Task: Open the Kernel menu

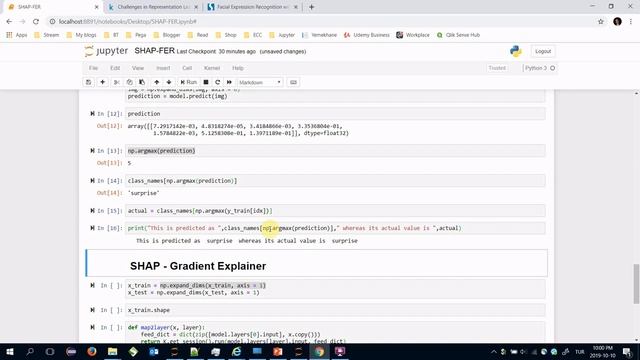Action: (x=212, y=68)
